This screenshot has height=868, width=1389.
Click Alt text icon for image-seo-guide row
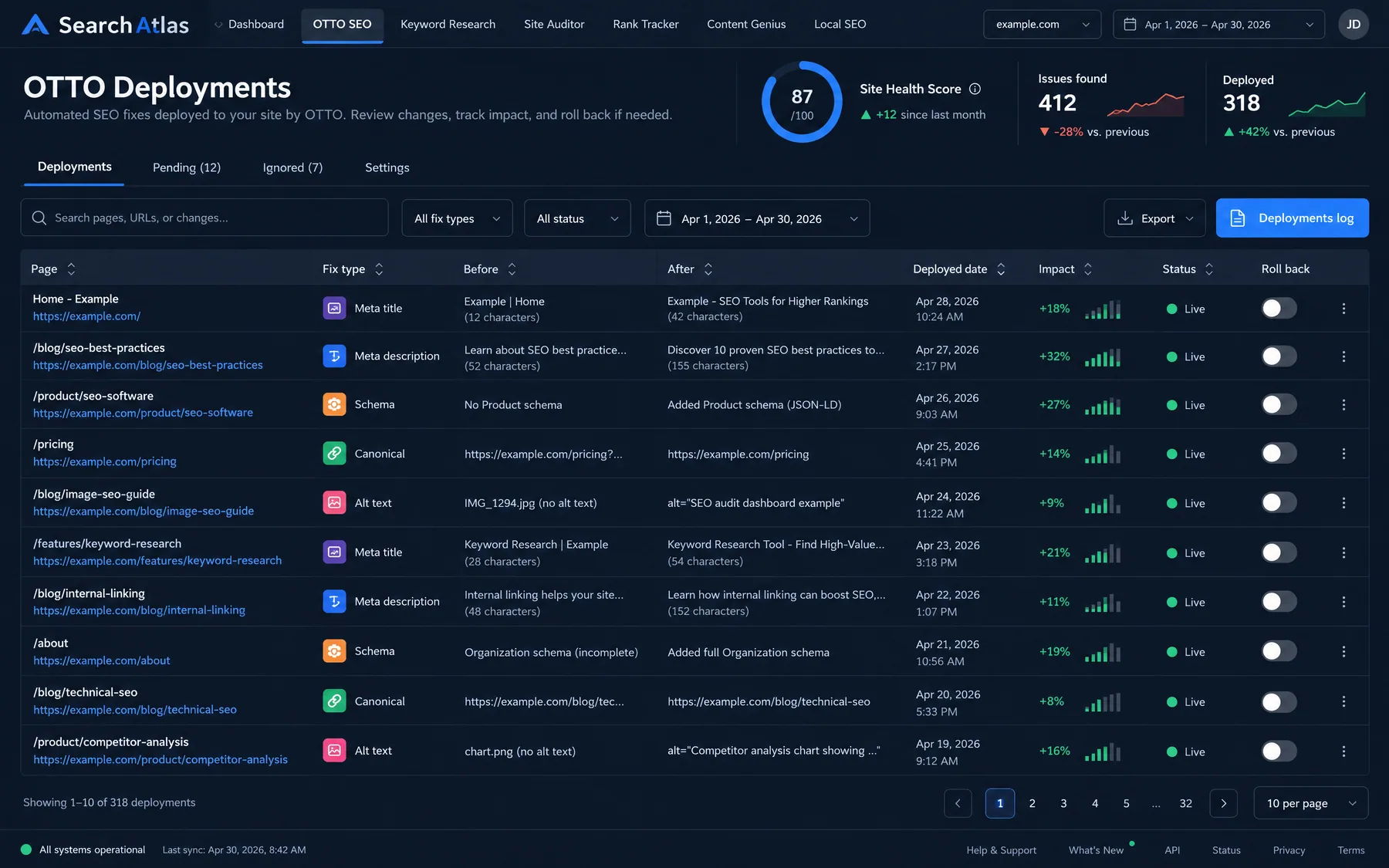click(334, 502)
